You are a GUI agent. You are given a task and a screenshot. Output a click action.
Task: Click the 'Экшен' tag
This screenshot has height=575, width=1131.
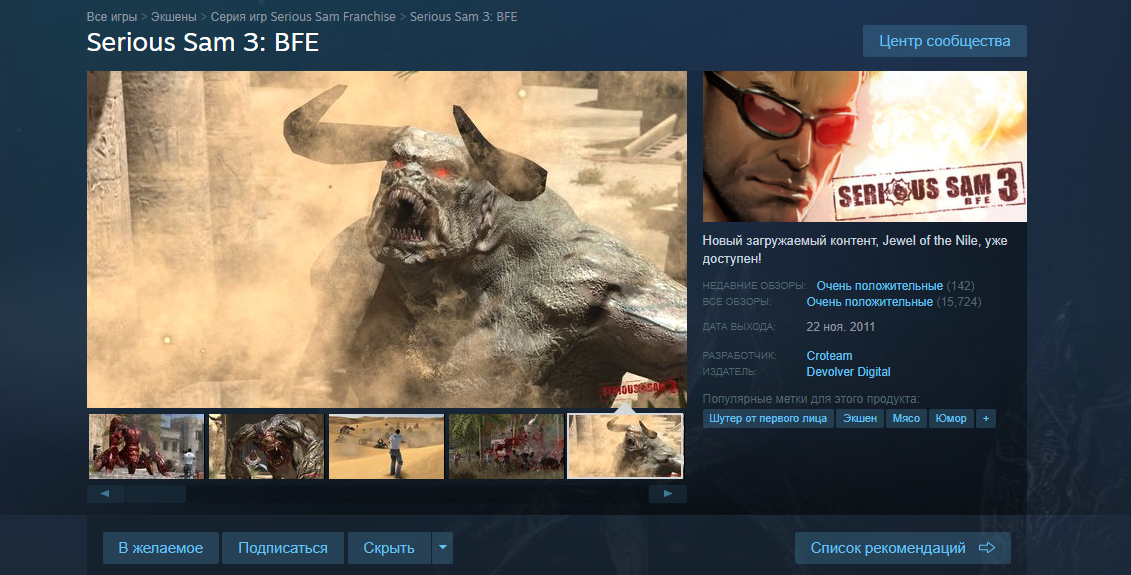click(x=860, y=418)
